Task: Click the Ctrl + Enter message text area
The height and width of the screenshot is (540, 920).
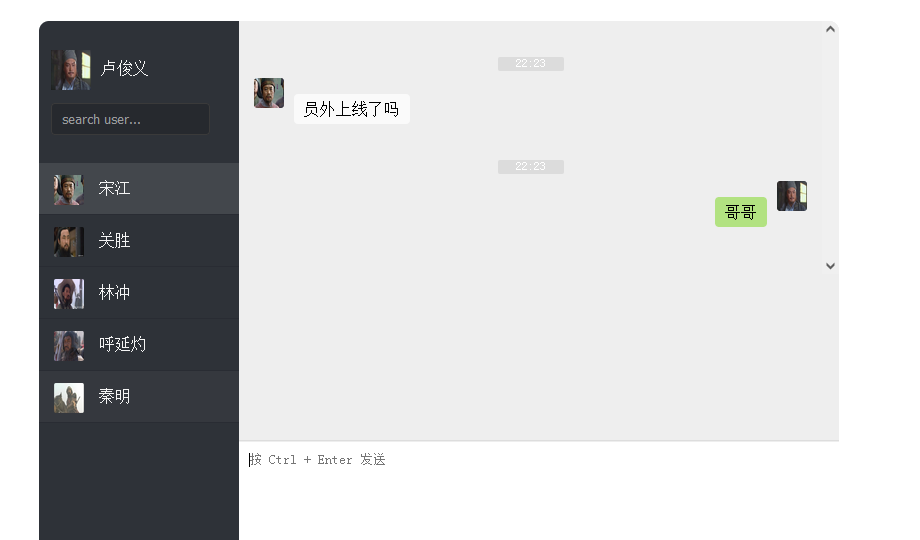Action: [539, 491]
